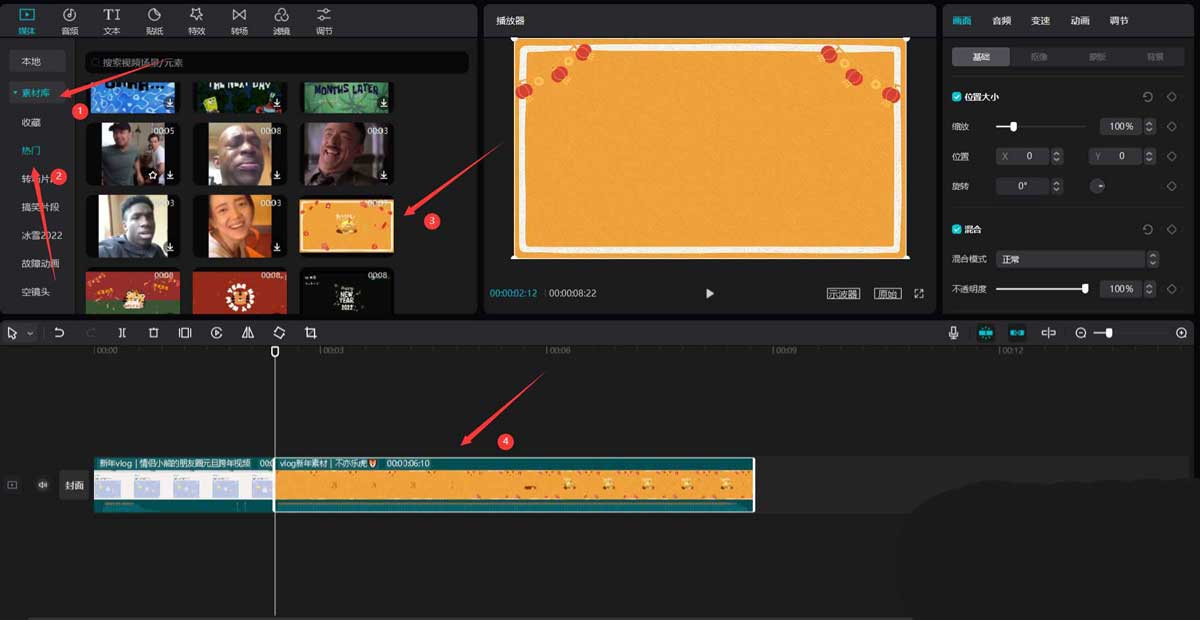Play the preview with the play button
Screen dimensions: 1200x620
pyautogui.click(x=710, y=294)
